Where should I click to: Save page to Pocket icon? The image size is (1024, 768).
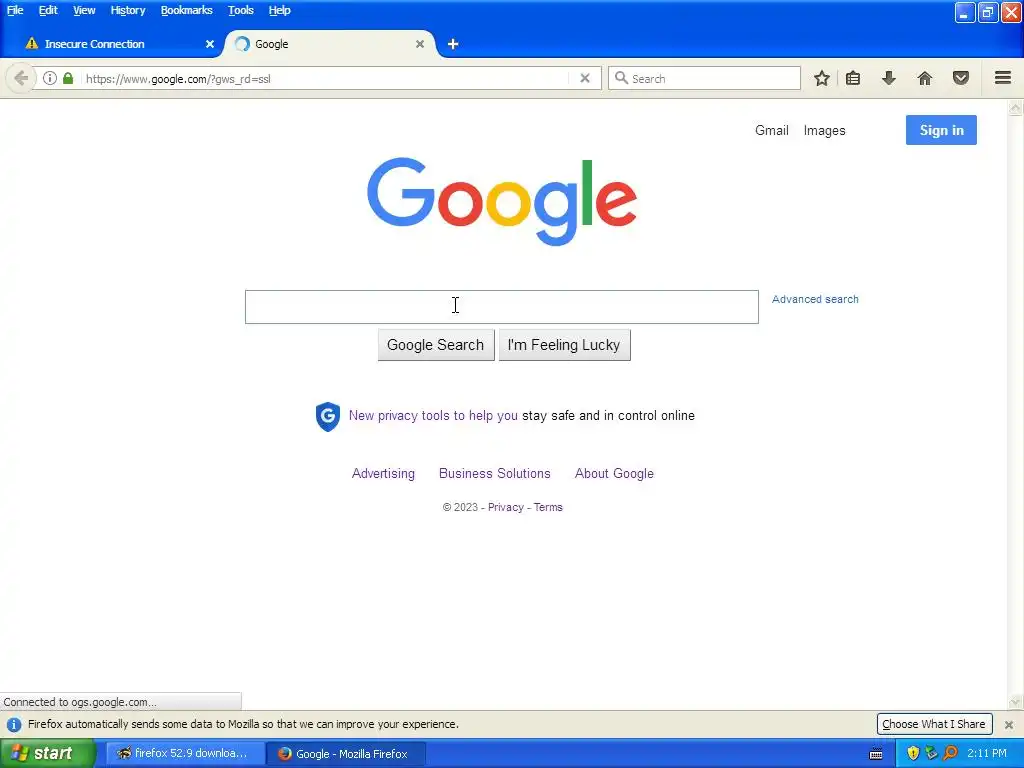click(x=961, y=78)
